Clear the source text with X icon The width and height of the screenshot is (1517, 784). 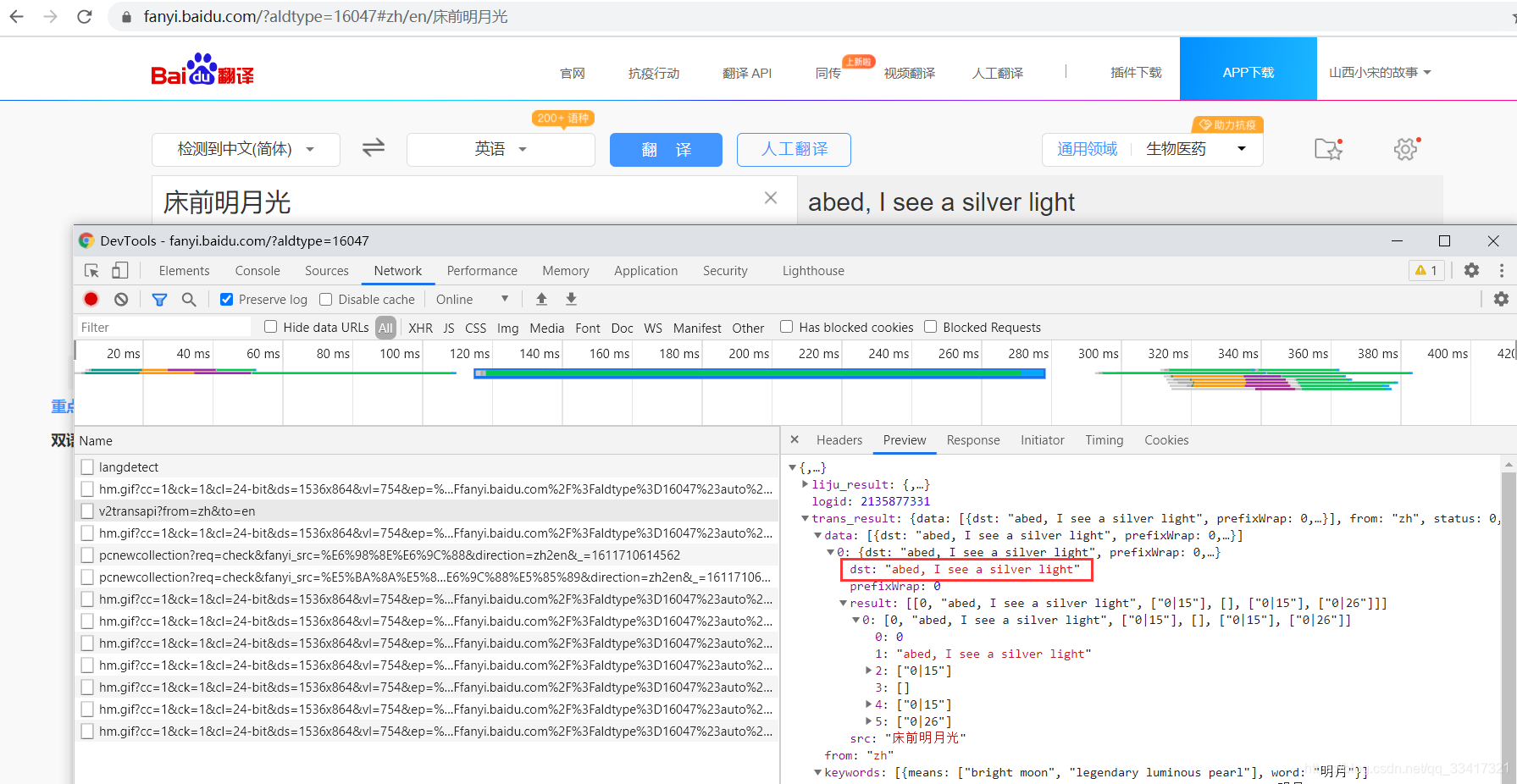tap(771, 197)
